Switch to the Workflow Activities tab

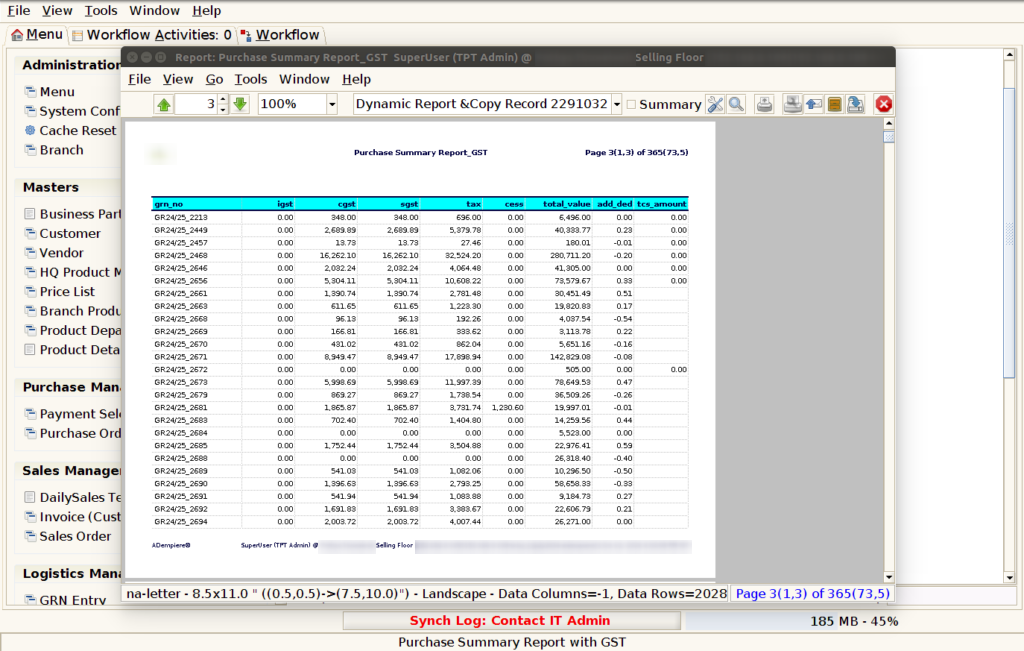click(x=152, y=35)
